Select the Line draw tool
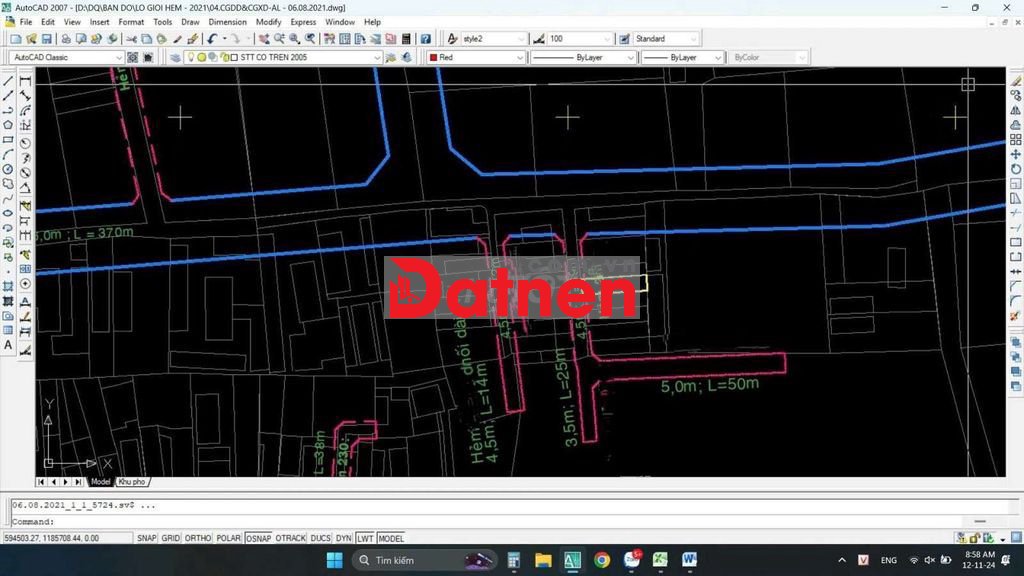This screenshot has height=576, width=1024. 8,81
